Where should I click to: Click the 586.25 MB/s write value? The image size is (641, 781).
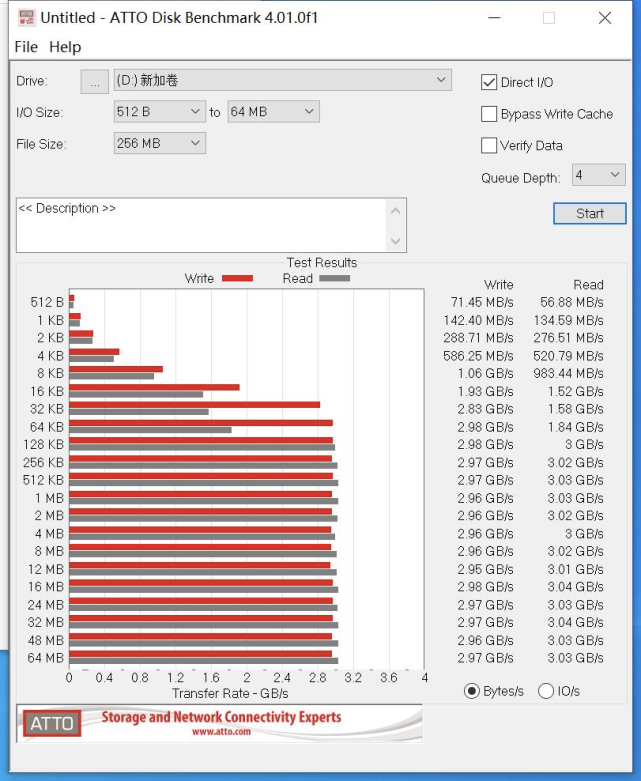click(x=478, y=356)
